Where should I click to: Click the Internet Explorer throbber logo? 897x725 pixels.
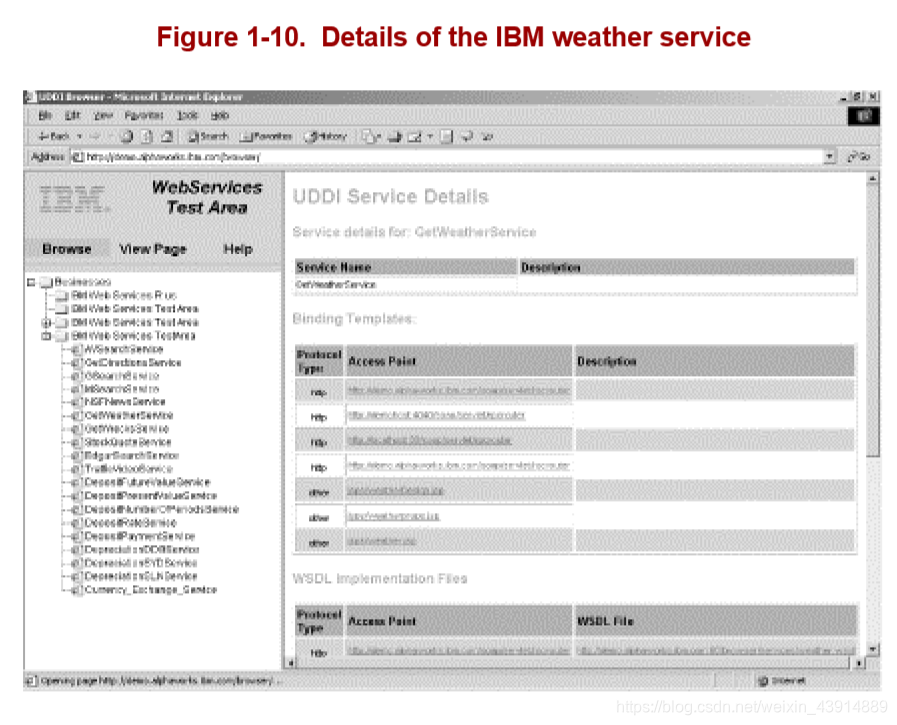[x=863, y=116]
